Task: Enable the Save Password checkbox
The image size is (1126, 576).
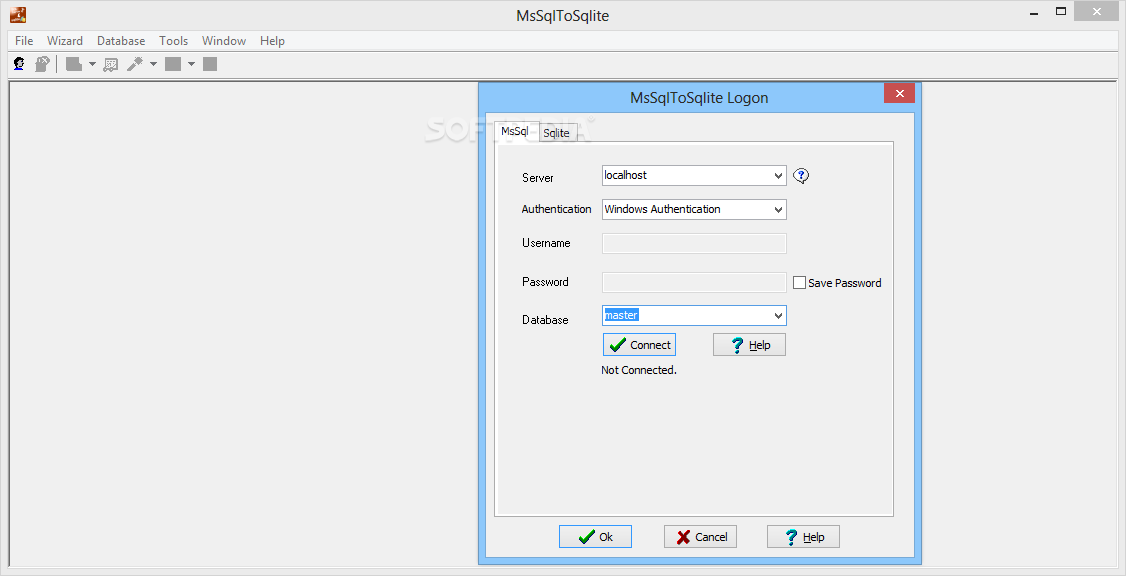Action: 799,283
